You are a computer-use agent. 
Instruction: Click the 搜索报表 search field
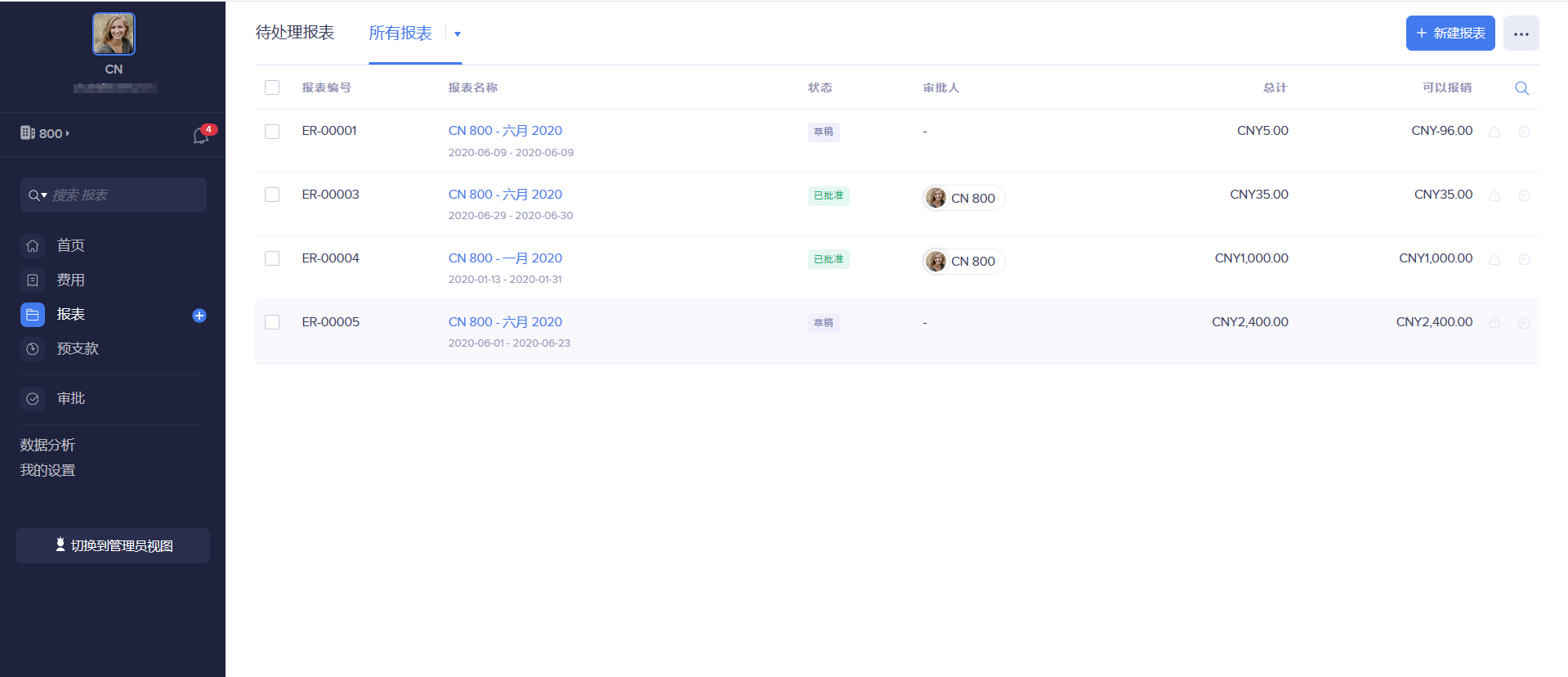click(x=123, y=195)
